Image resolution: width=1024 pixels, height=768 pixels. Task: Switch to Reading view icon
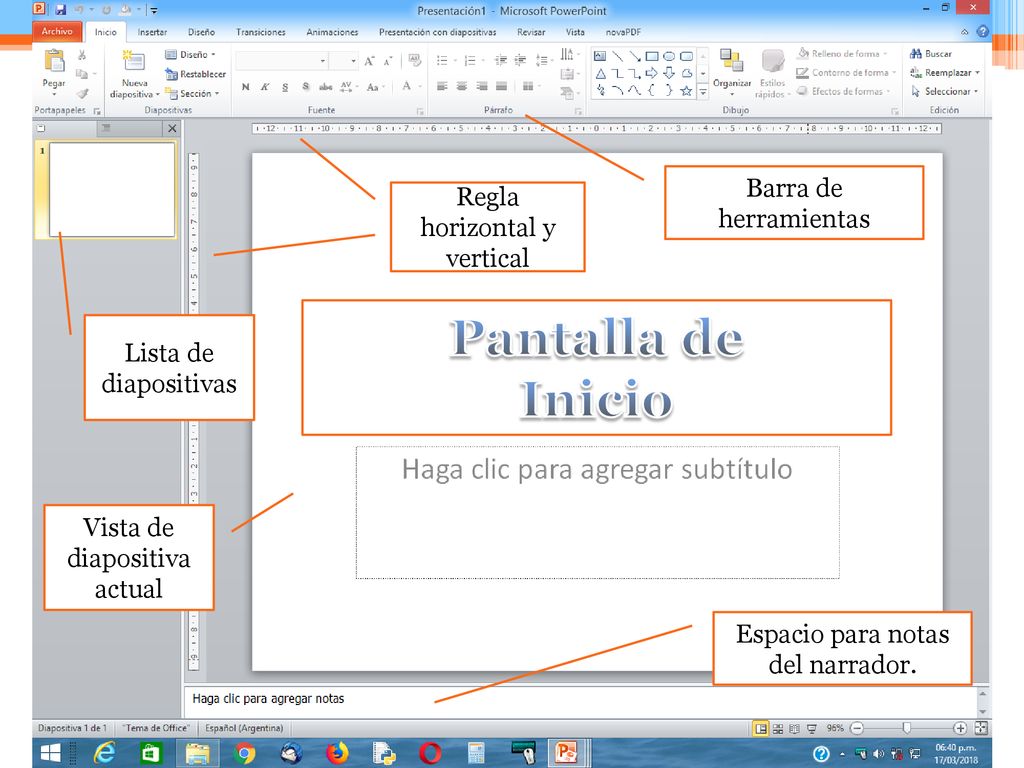click(794, 728)
